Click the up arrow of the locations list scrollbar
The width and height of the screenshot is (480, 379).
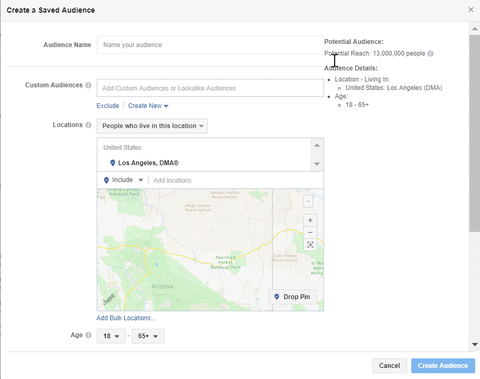[x=317, y=145]
